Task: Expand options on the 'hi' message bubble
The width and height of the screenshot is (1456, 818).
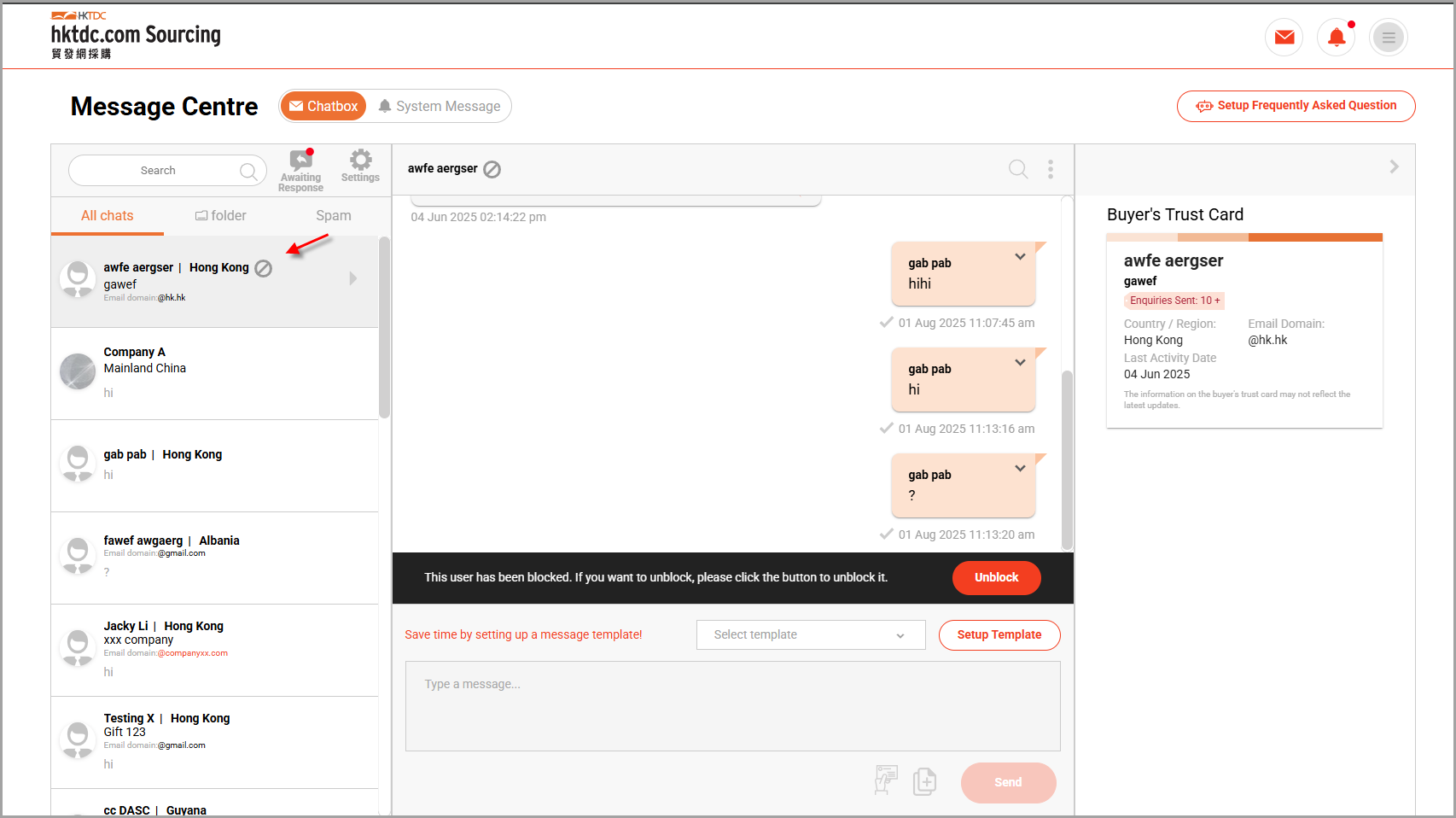Action: (x=1020, y=363)
